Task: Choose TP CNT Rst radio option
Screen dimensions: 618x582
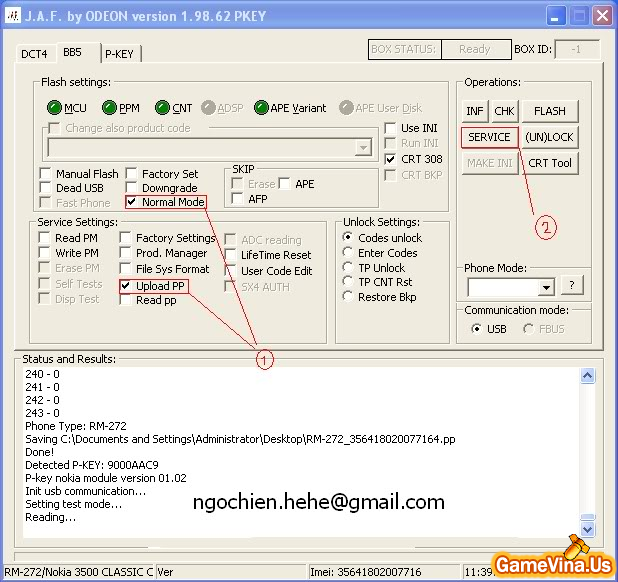Action: (348, 282)
